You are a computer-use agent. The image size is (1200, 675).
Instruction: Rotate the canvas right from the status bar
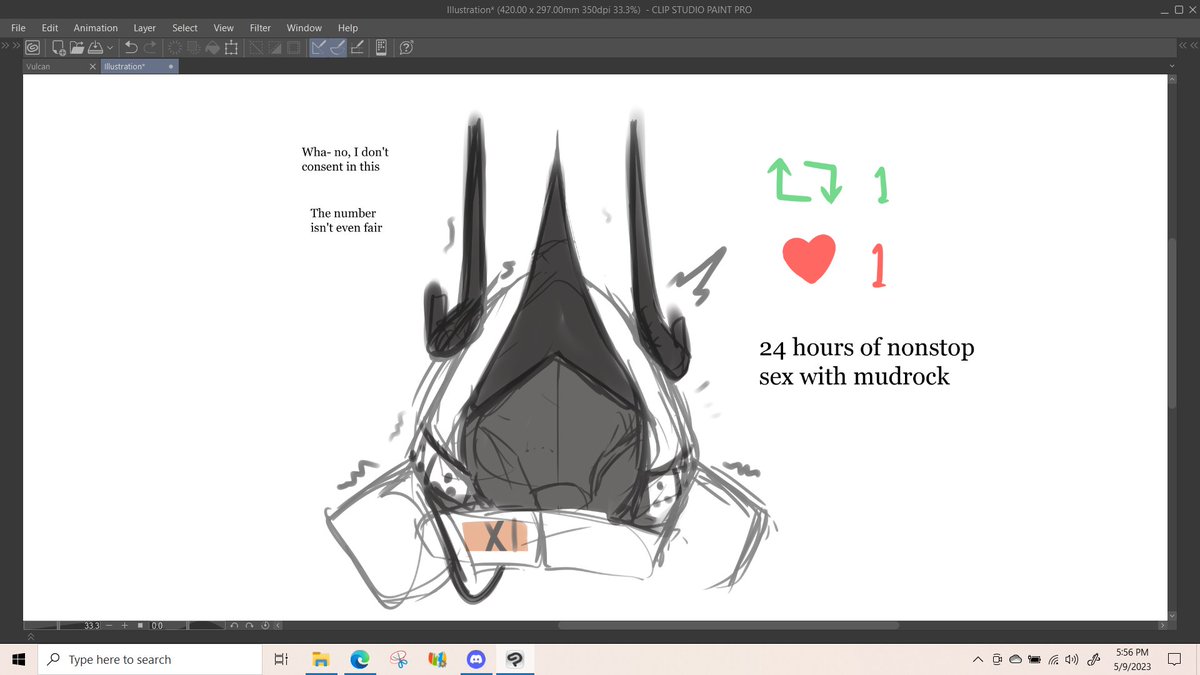(x=249, y=626)
